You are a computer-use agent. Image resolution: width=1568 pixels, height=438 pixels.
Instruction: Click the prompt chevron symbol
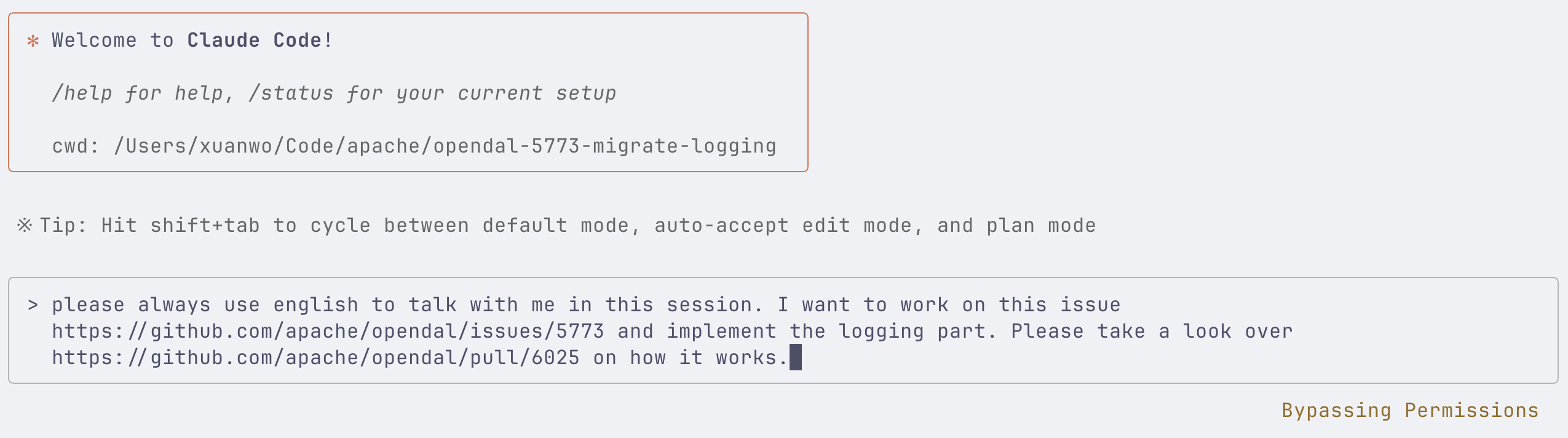(33, 305)
